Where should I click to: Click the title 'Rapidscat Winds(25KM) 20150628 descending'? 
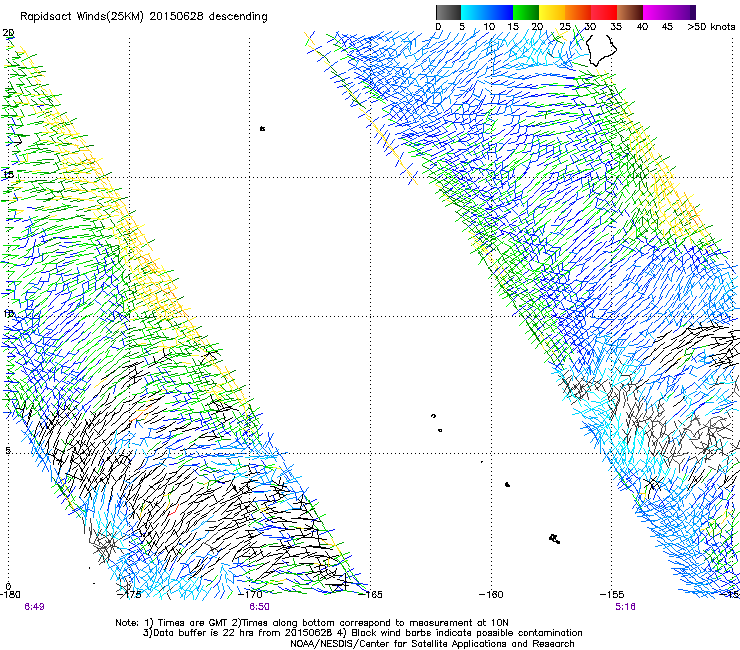(143, 17)
